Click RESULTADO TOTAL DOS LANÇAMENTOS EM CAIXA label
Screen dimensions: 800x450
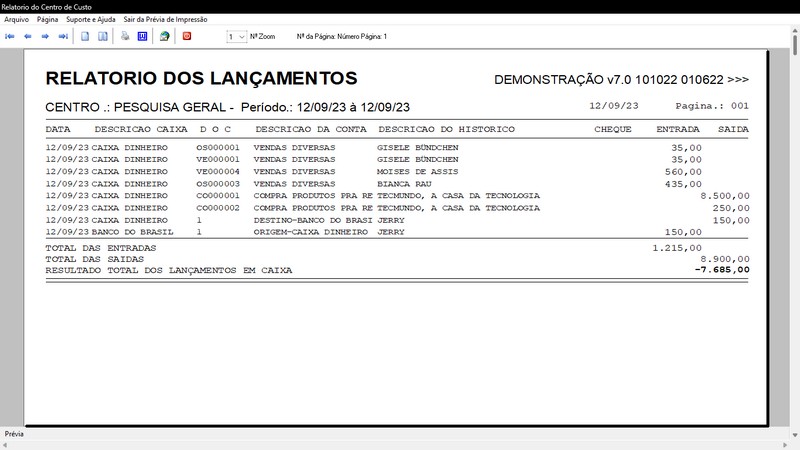click(169, 270)
